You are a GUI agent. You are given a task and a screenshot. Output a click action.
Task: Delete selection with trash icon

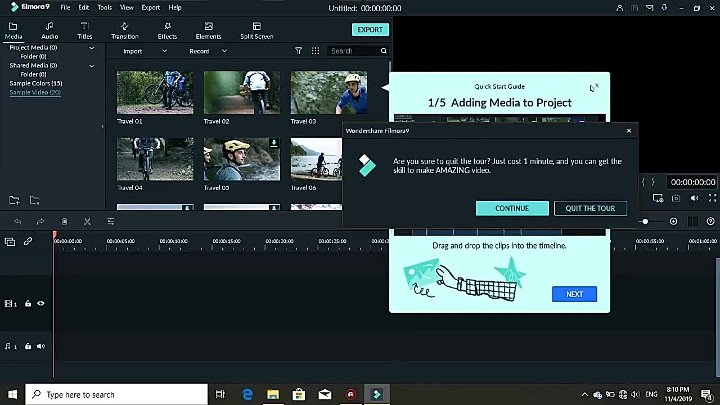point(64,221)
